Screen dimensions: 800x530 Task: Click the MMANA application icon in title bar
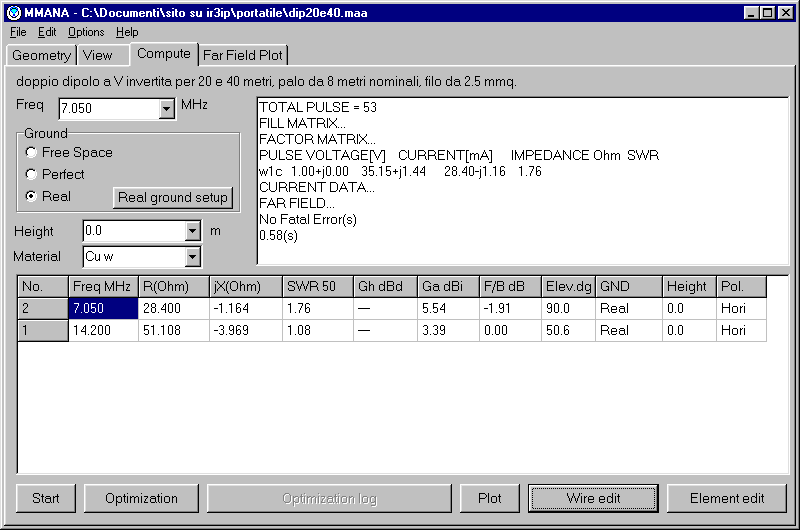[13, 13]
